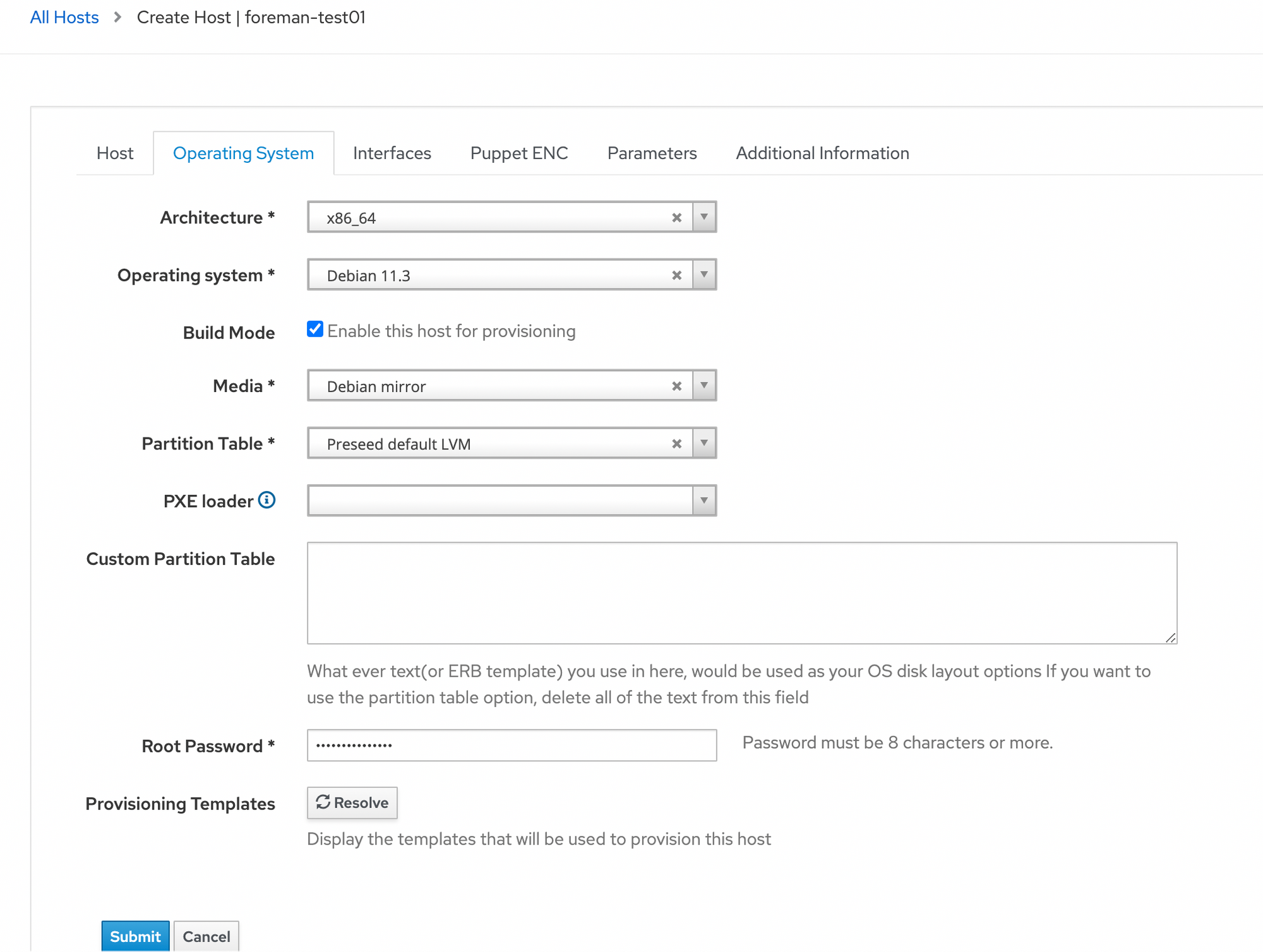Open the Architecture dropdown arrow
This screenshot has height=952, width=1263.
[704, 217]
